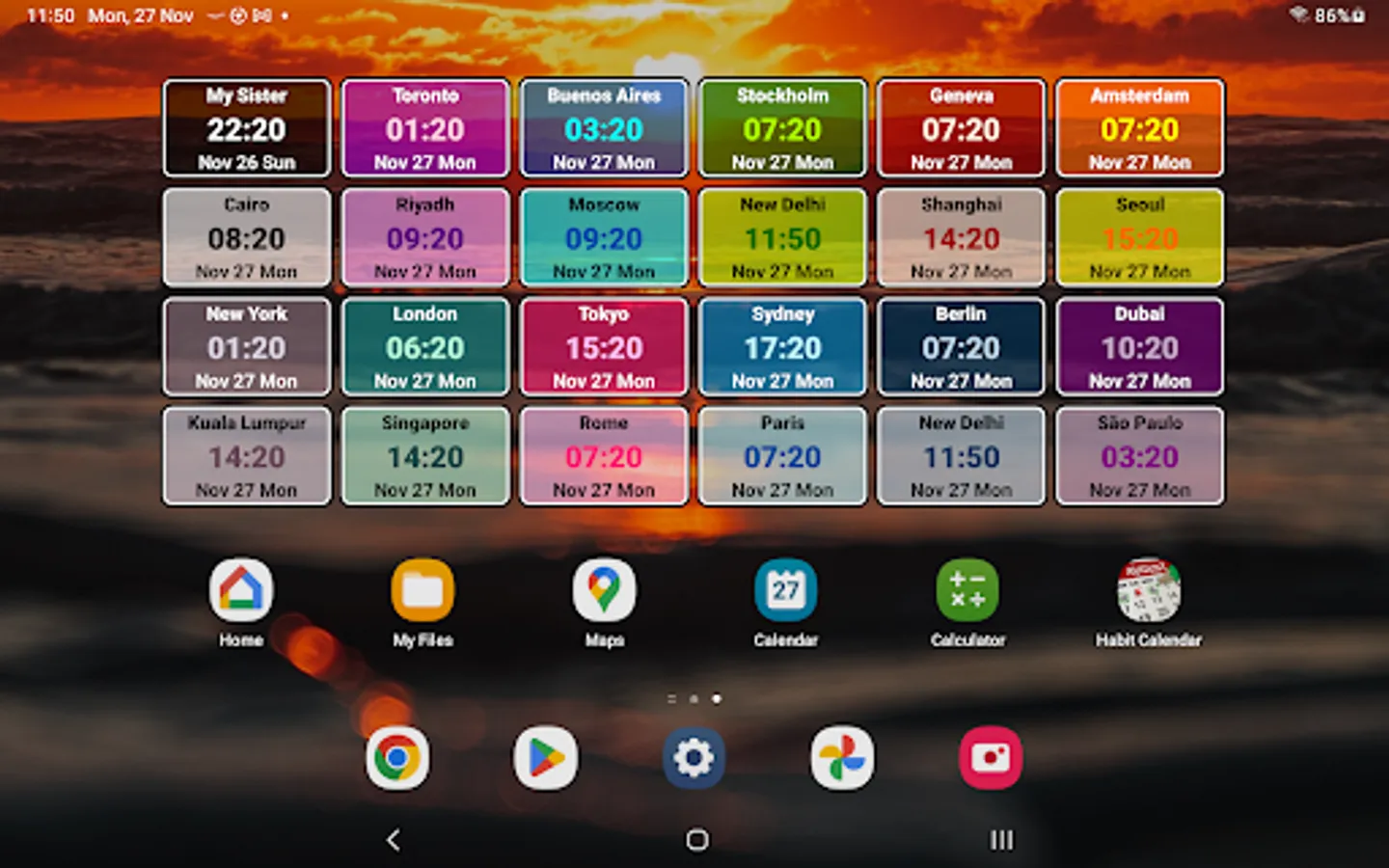
Task: Launch Chrome from the dock
Action: point(398,758)
